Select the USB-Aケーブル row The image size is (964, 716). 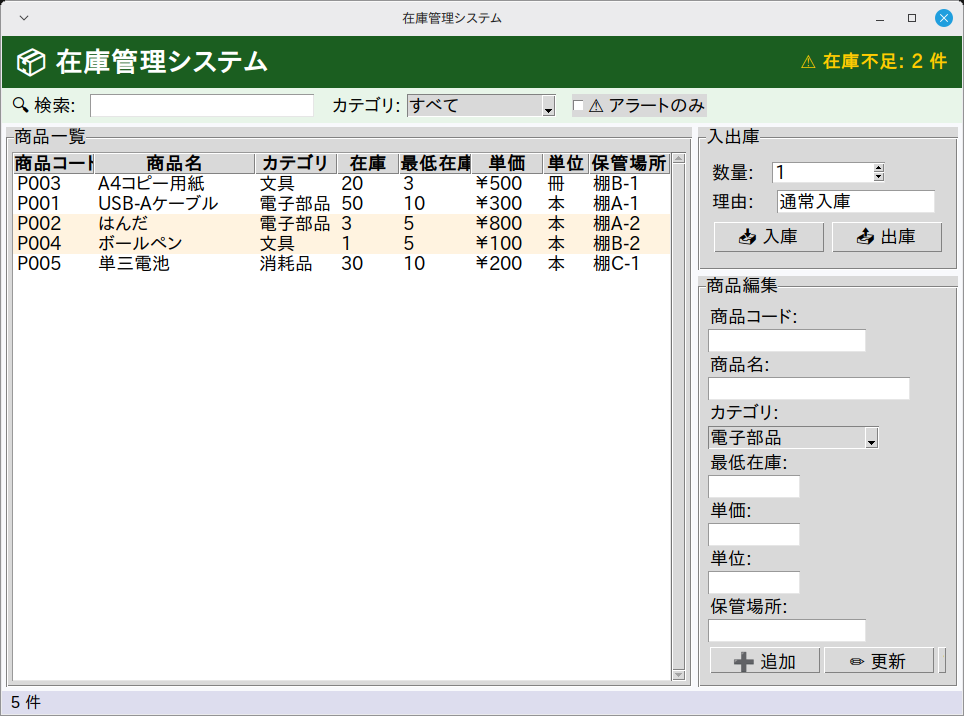342,203
